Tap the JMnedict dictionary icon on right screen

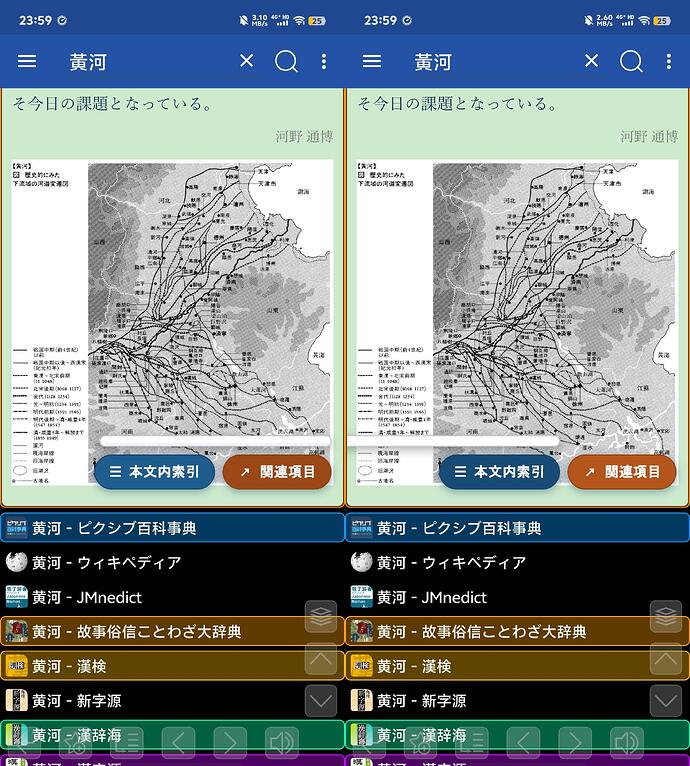362,597
